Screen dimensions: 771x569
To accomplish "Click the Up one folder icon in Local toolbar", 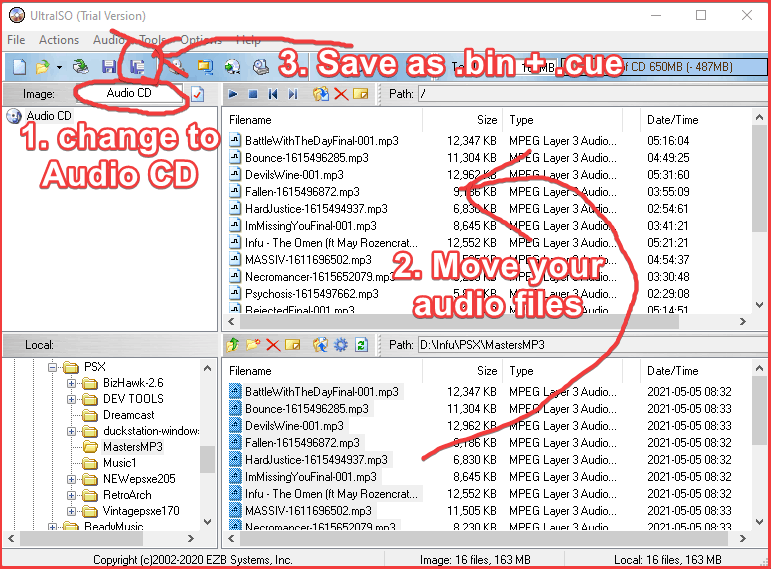I will click(x=233, y=345).
